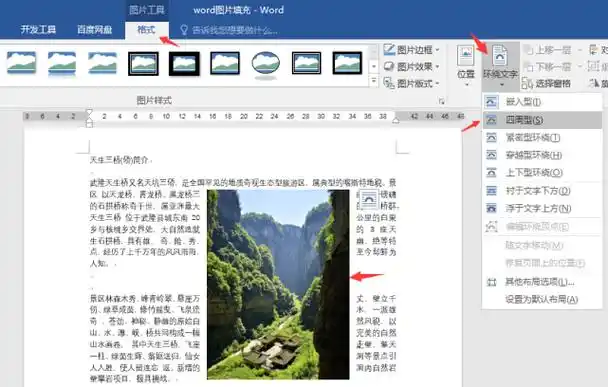Open the 图片版式 picture layout dropdown
This screenshot has width=608, height=387.
pyautogui.click(x=412, y=83)
